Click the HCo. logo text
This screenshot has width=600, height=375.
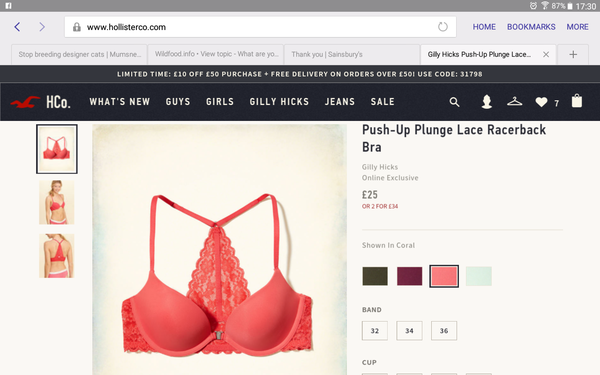tap(58, 102)
